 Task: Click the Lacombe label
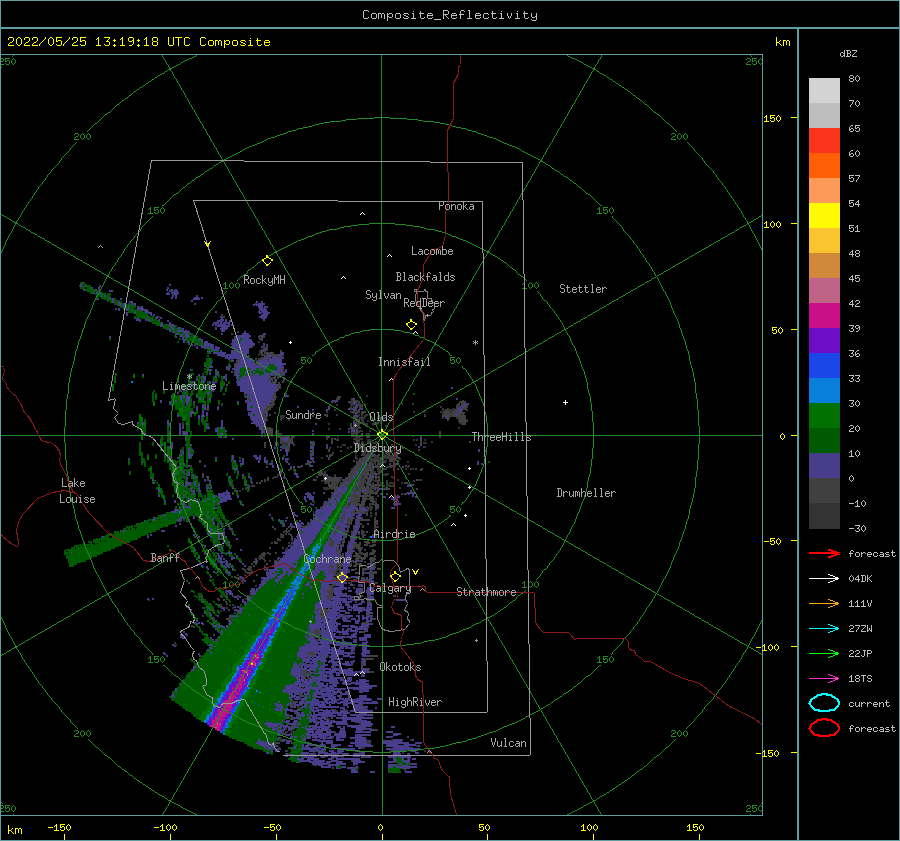tap(432, 251)
